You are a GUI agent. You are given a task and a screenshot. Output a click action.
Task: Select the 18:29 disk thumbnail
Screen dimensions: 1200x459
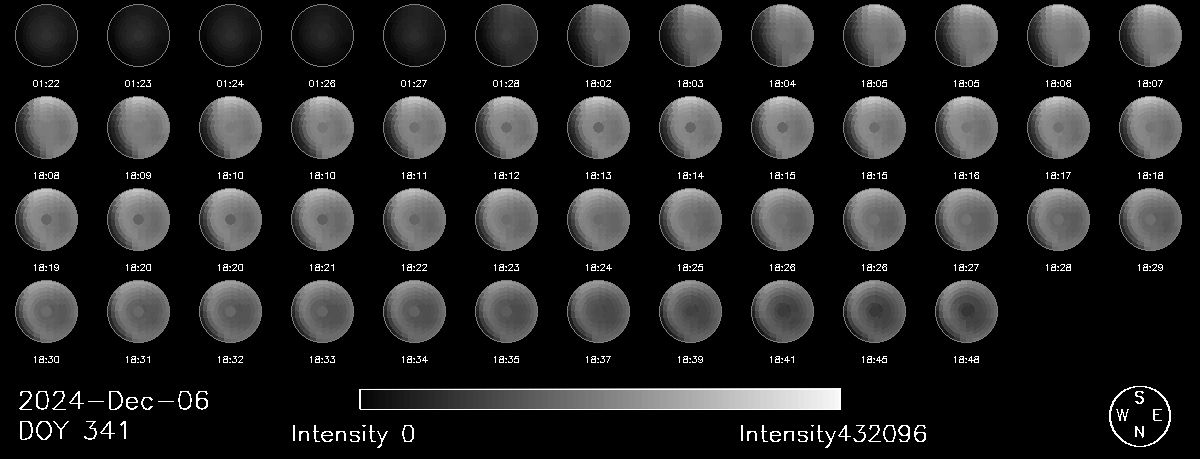pos(1150,219)
